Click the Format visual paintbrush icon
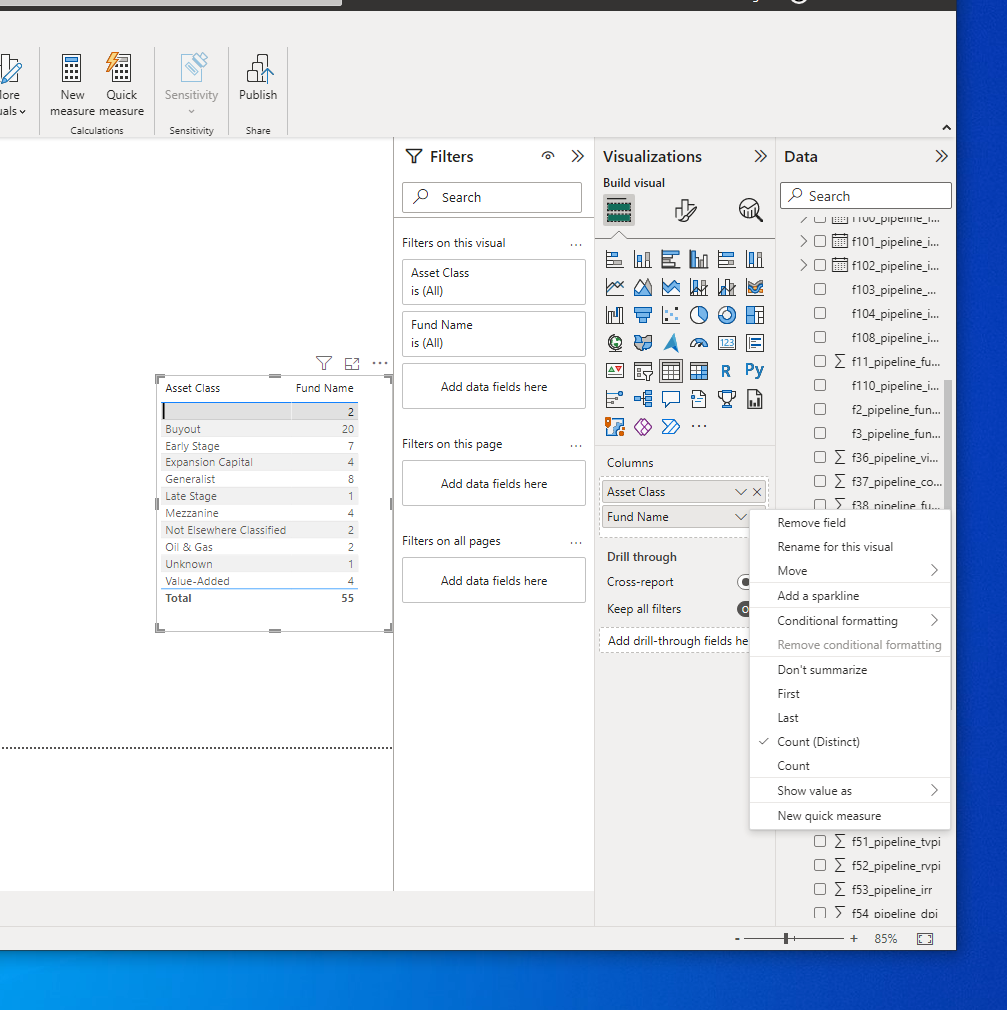The image size is (1007, 1010). [685, 210]
